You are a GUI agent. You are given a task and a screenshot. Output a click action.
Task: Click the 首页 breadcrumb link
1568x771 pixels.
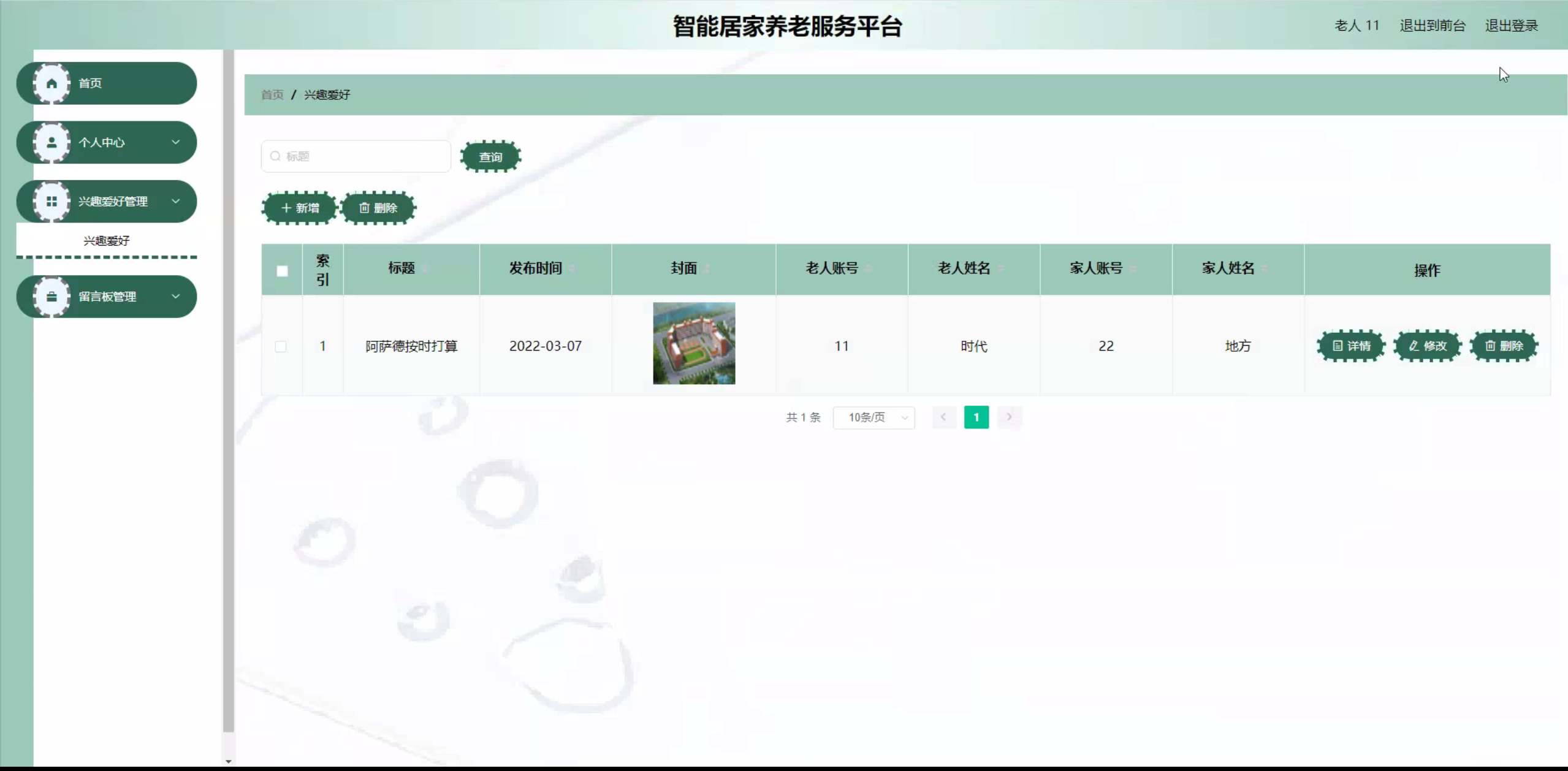pos(272,94)
